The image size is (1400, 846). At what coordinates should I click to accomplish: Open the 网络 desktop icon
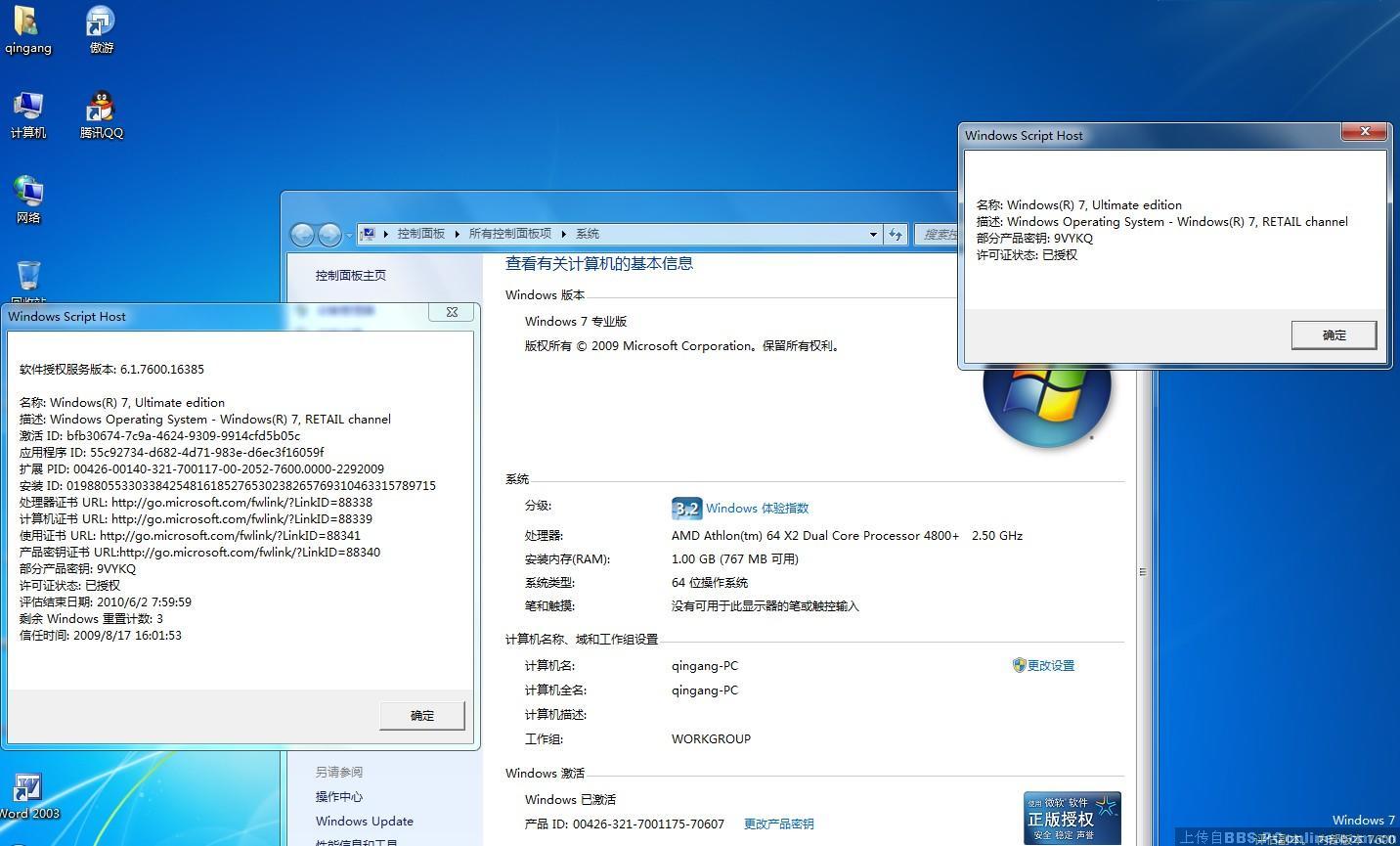27,200
